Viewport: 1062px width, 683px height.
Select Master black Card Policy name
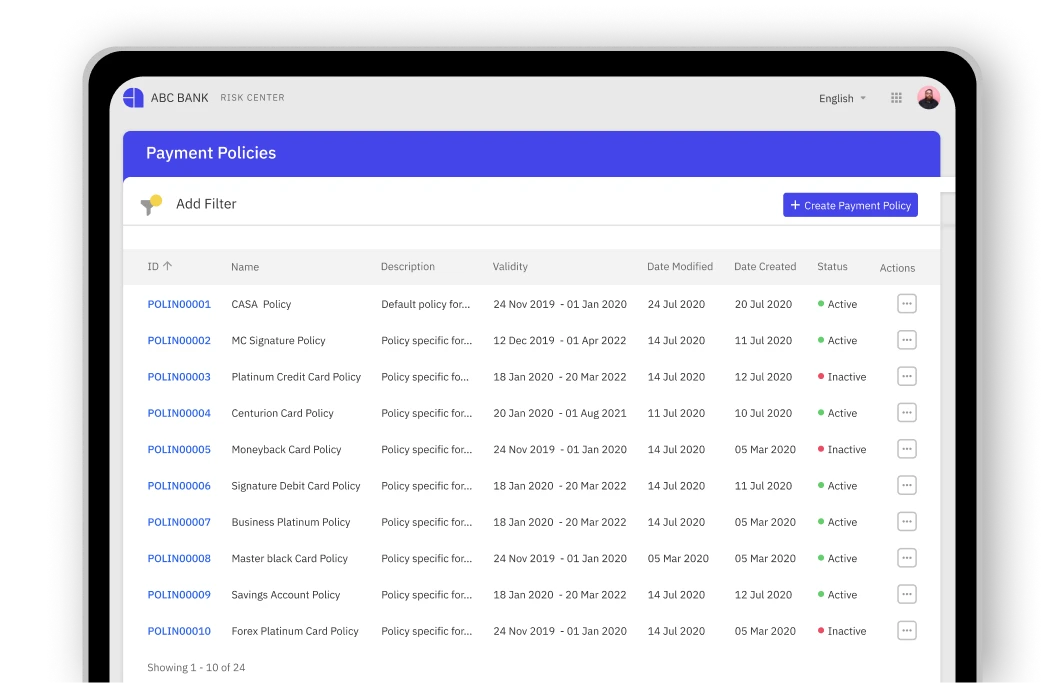pos(289,558)
